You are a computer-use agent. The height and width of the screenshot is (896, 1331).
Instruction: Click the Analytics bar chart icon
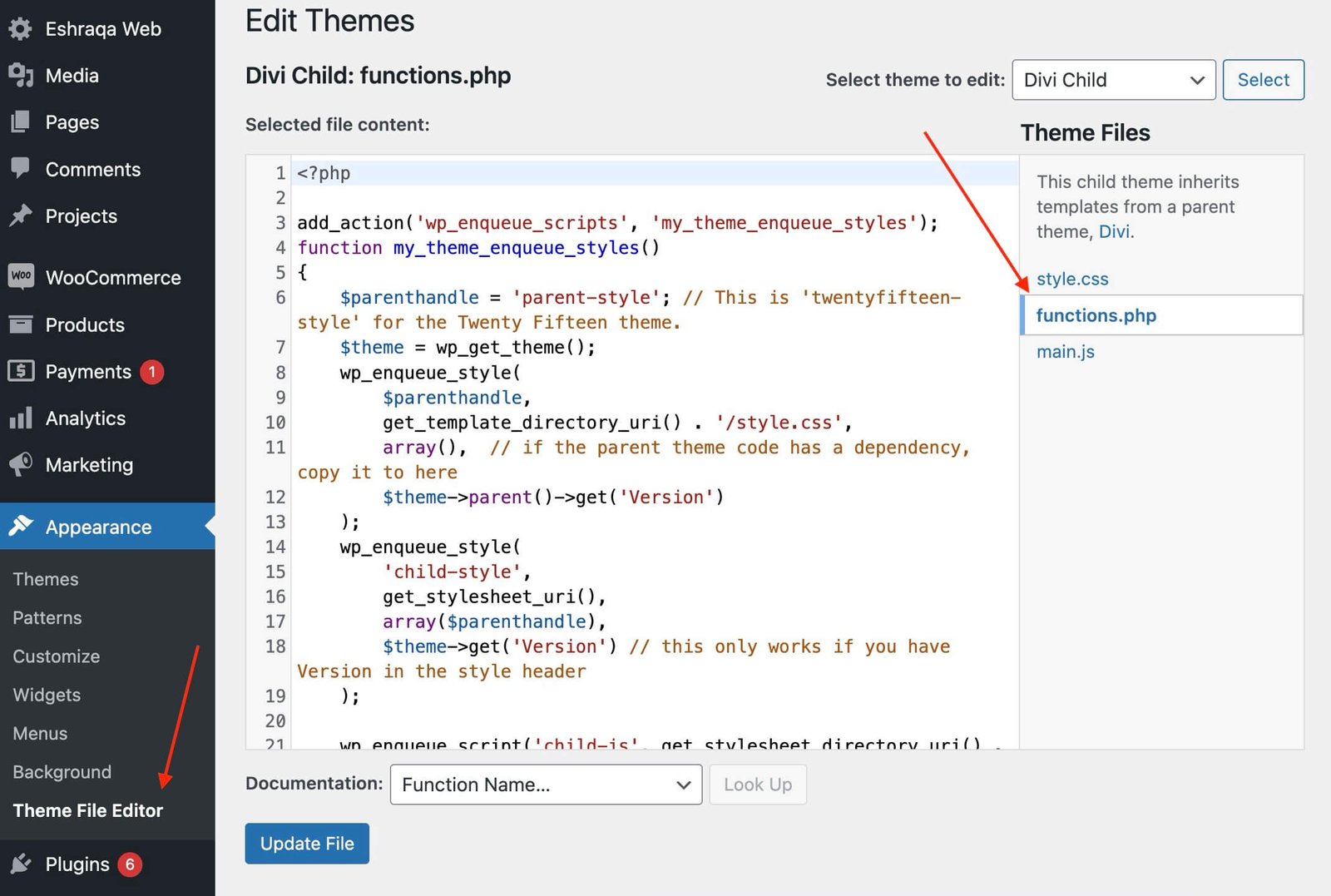(x=21, y=418)
